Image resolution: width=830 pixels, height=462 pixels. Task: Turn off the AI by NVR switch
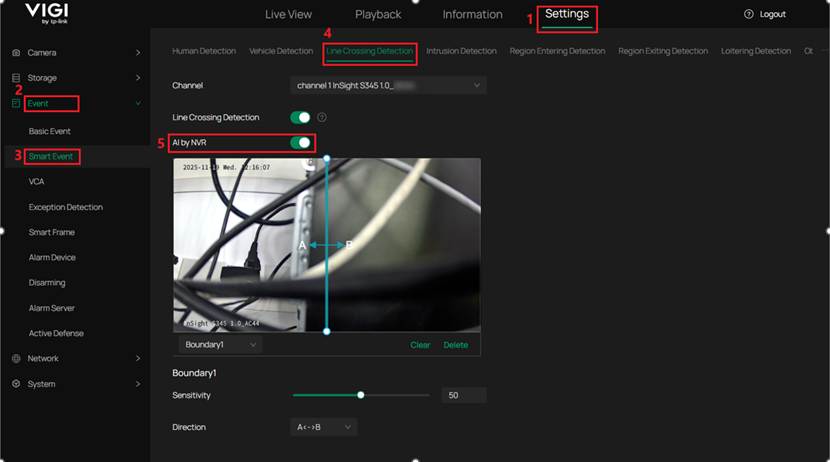[x=300, y=143]
